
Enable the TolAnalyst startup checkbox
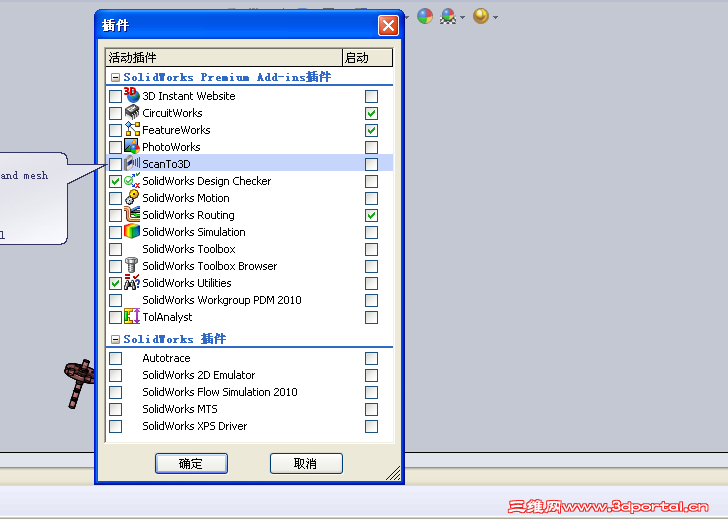click(371, 318)
